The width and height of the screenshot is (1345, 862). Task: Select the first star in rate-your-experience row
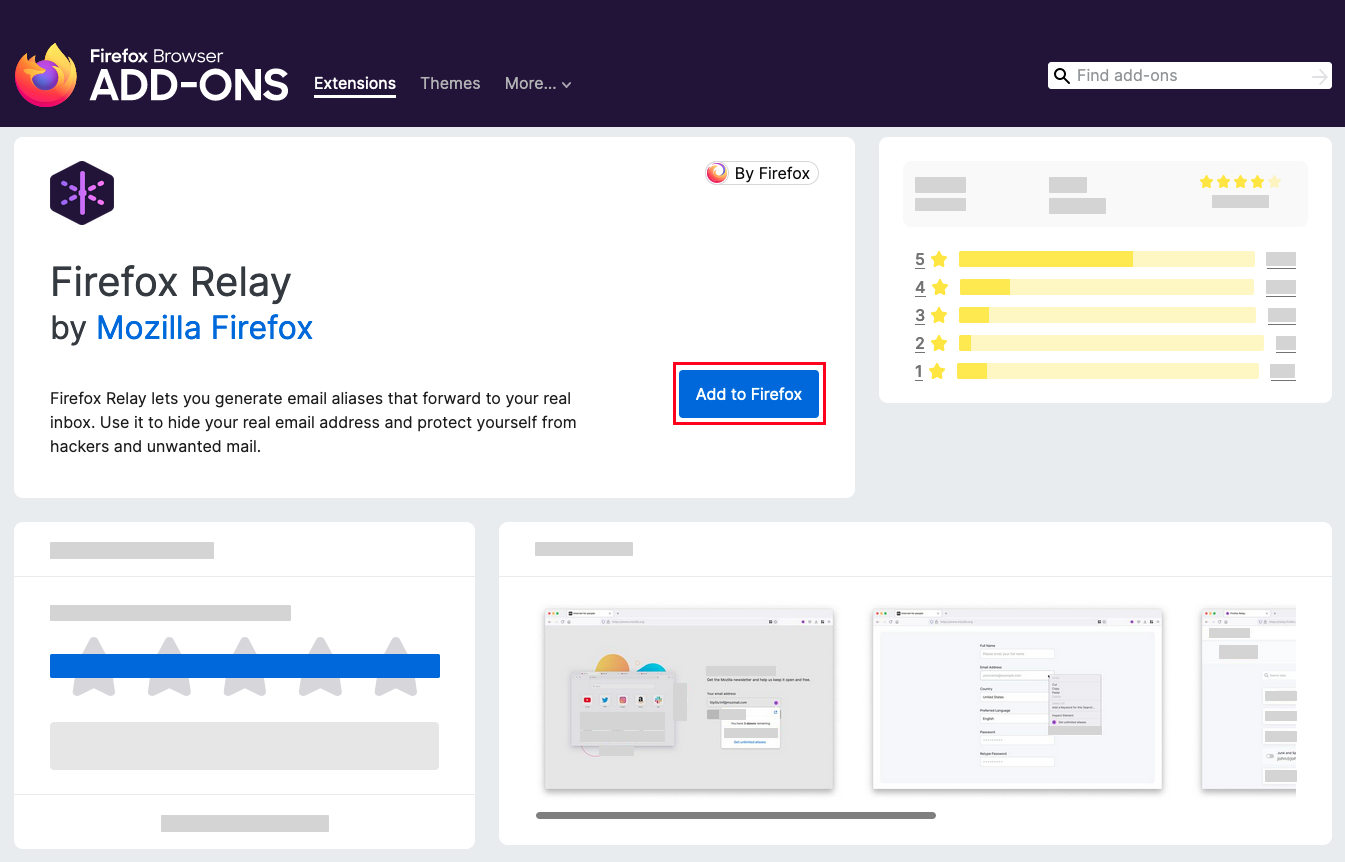(x=94, y=666)
